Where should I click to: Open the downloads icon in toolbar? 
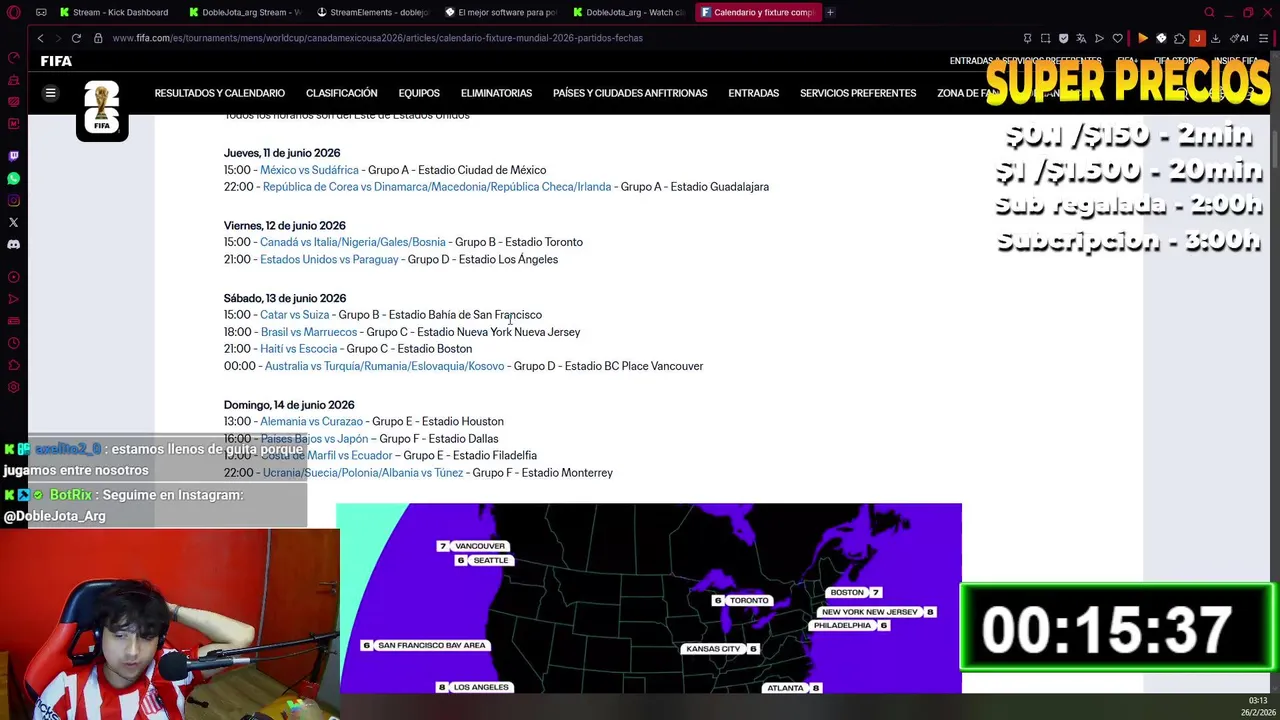[1215, 38]
